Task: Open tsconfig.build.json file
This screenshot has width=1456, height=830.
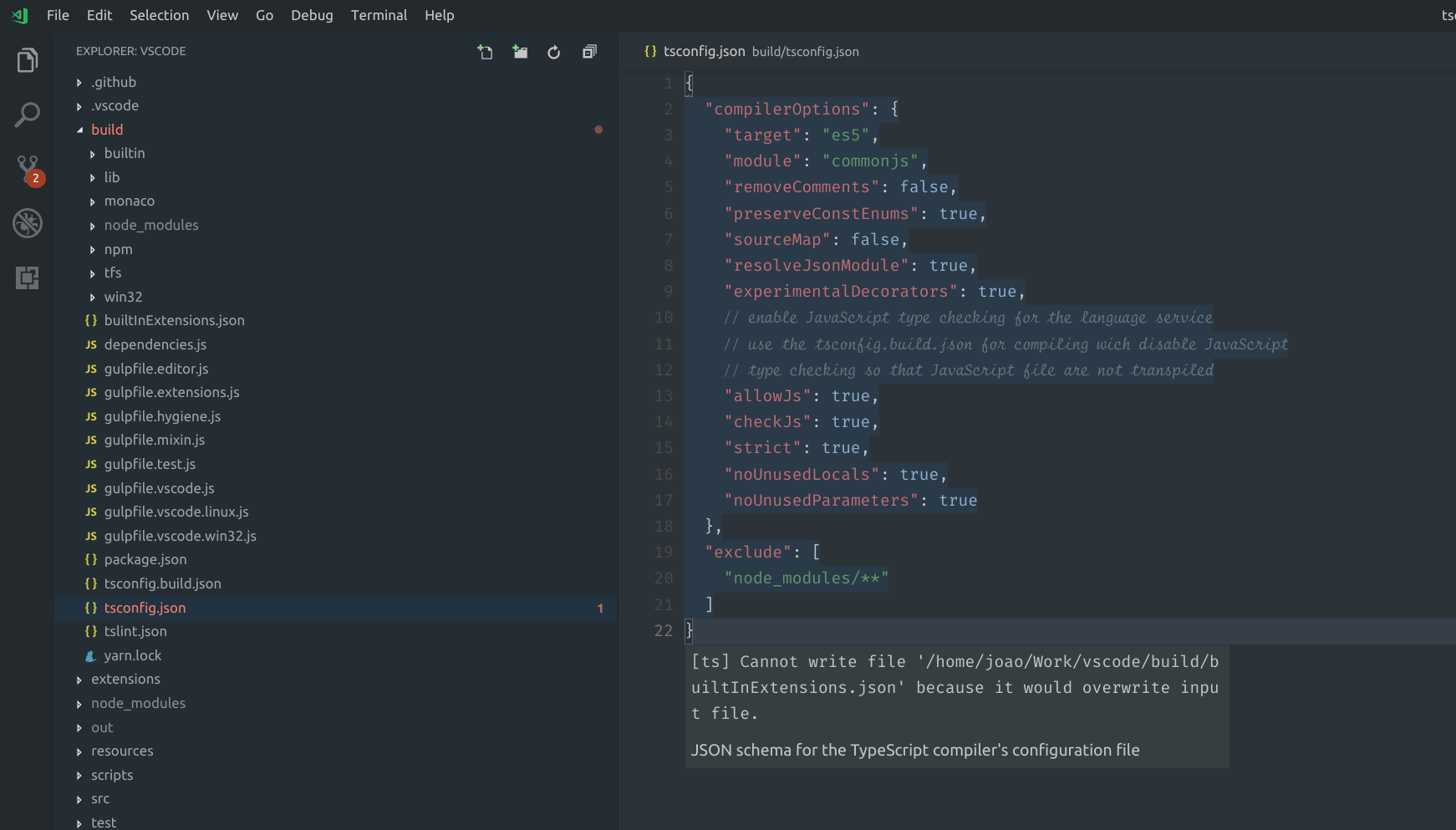Action: pos(335,583)
